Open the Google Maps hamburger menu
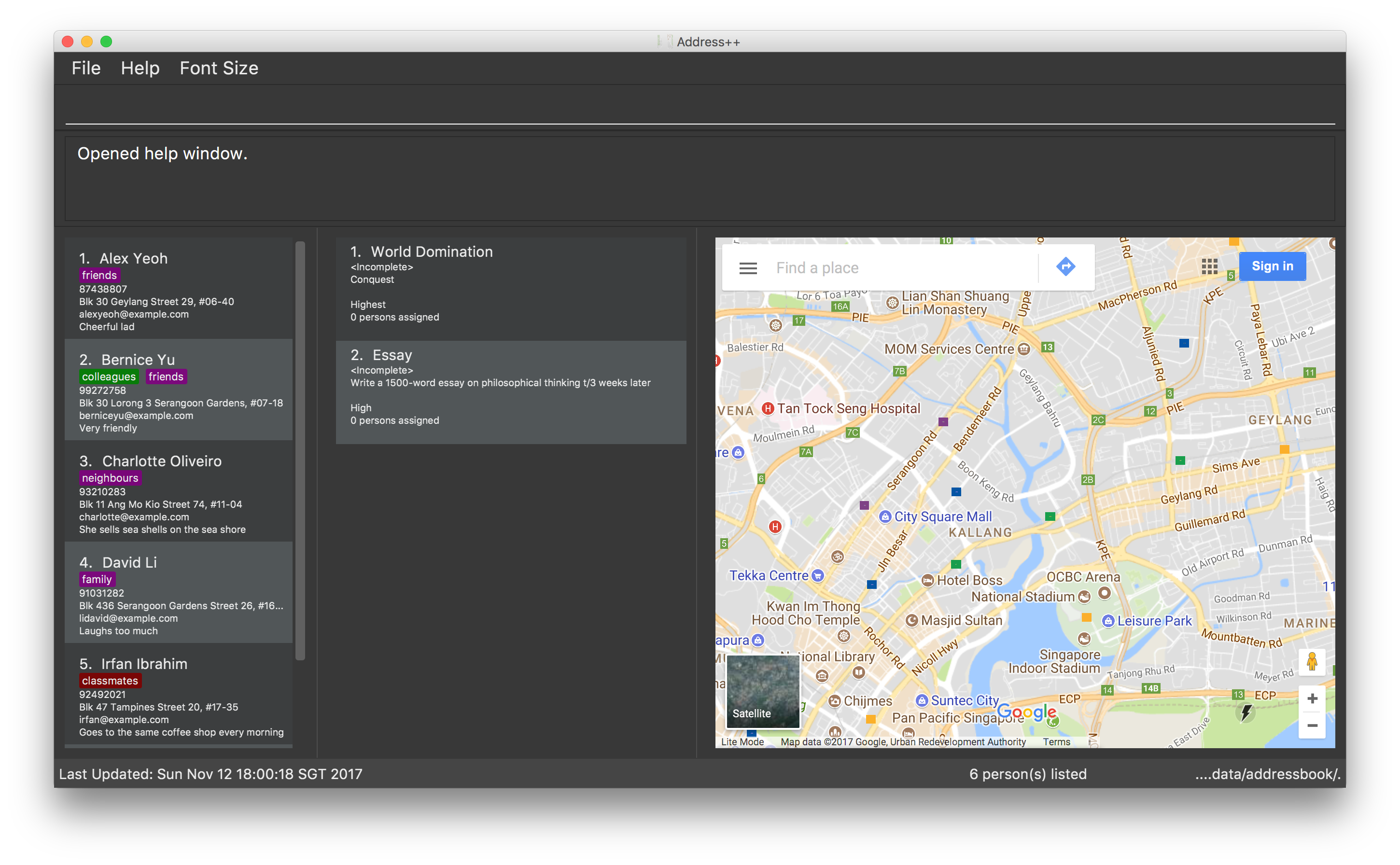Screen dimensions: 1400x865 748,268
